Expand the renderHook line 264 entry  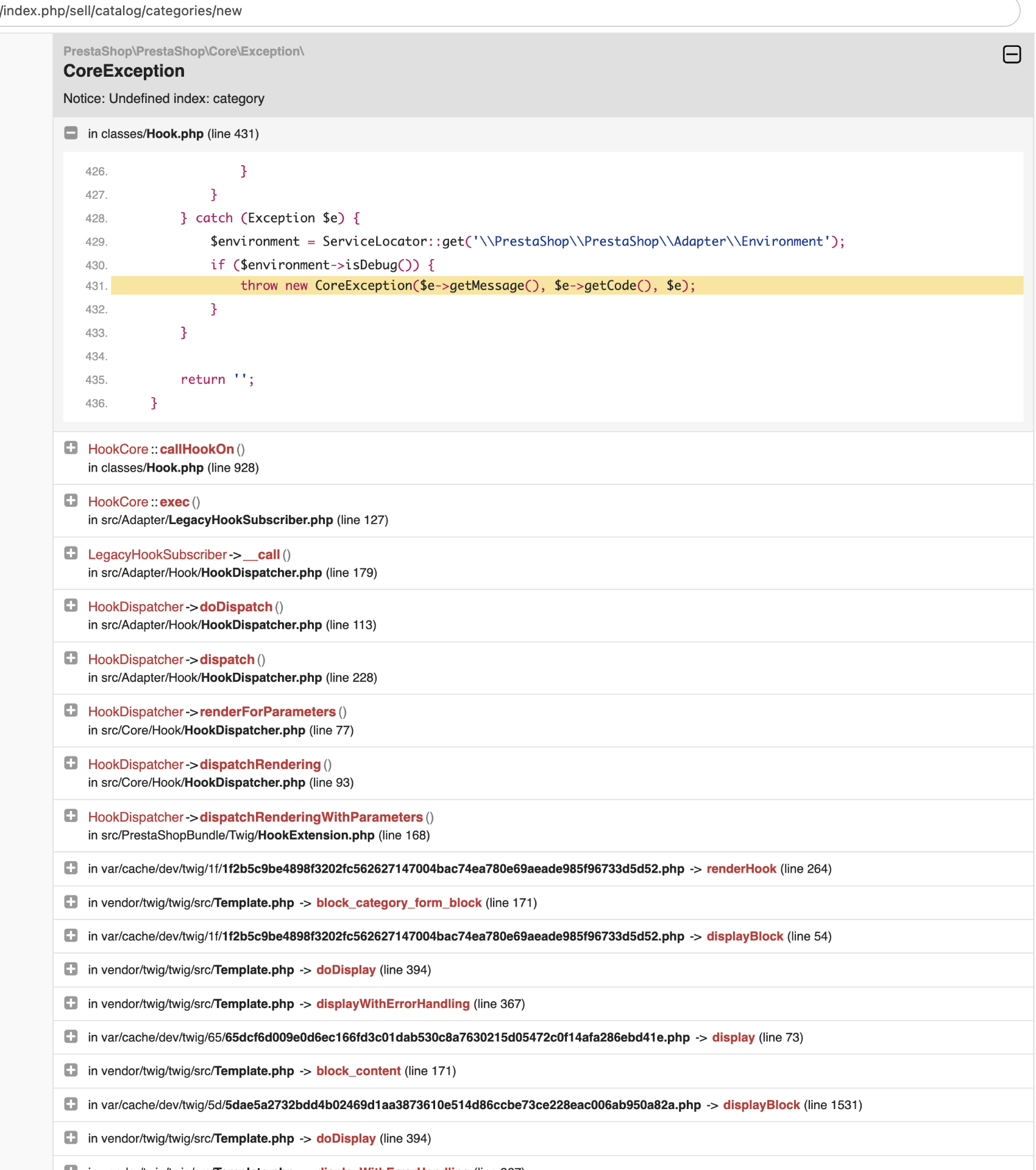click(x=71, y=868)
